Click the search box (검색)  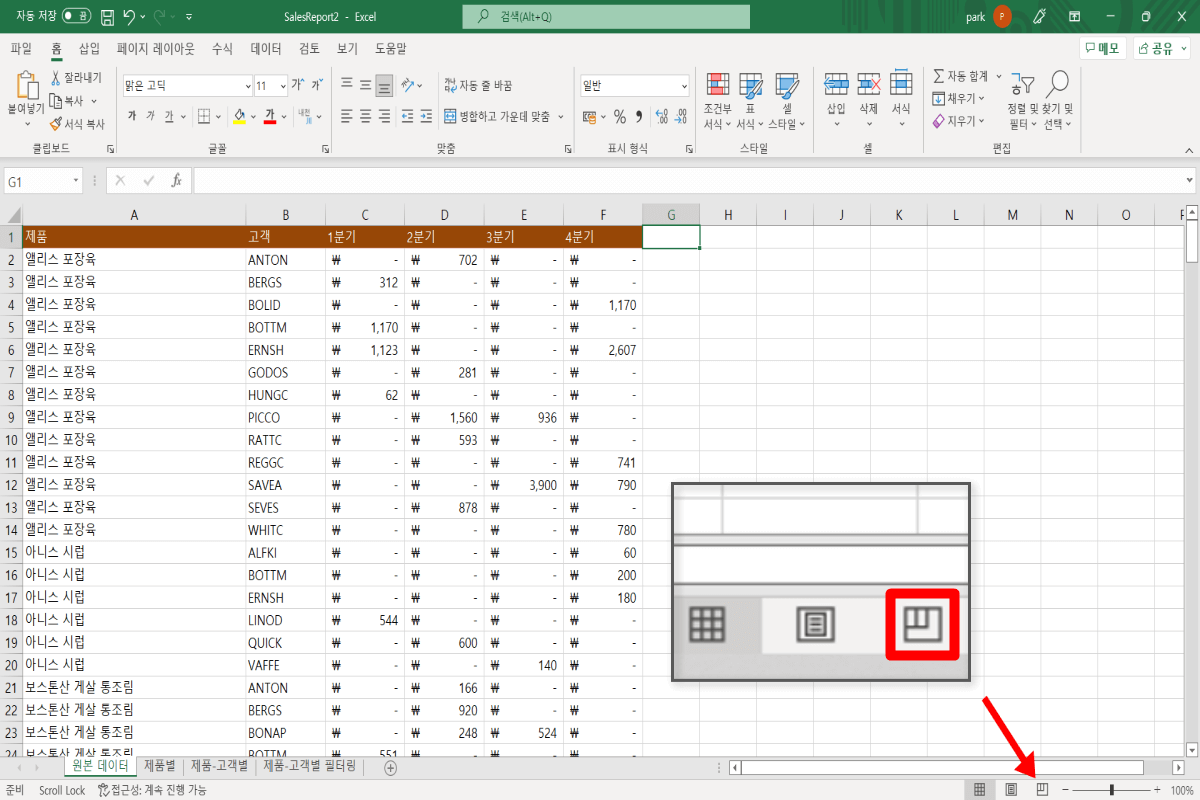coord(606,17)
